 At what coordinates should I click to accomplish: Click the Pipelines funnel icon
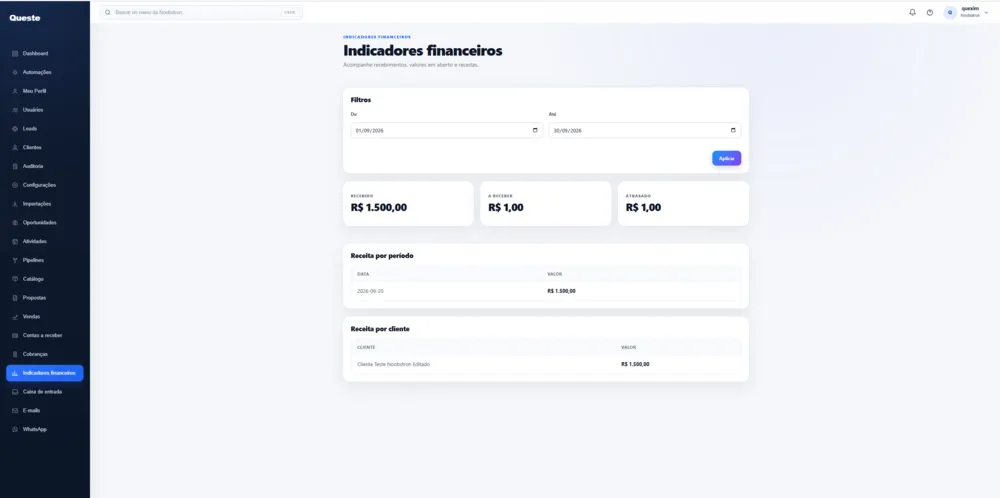[15, 260]
